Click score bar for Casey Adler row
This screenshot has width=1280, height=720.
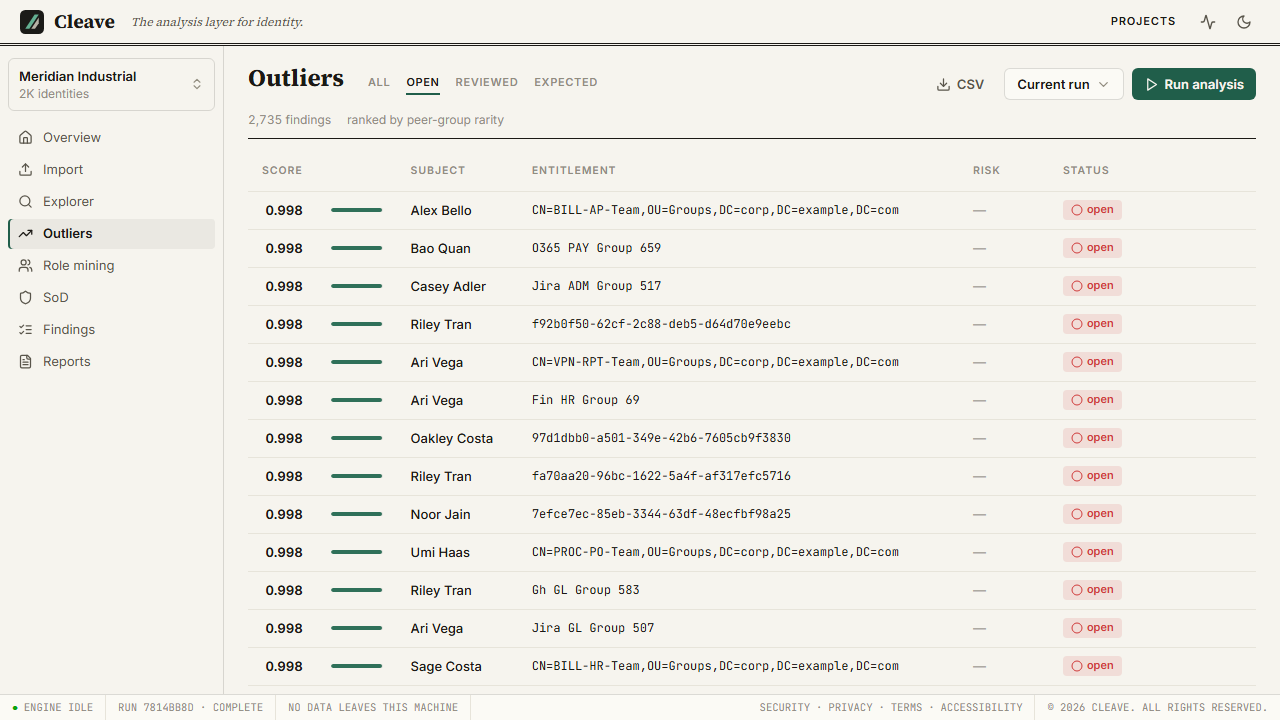[x=357, y=286]
